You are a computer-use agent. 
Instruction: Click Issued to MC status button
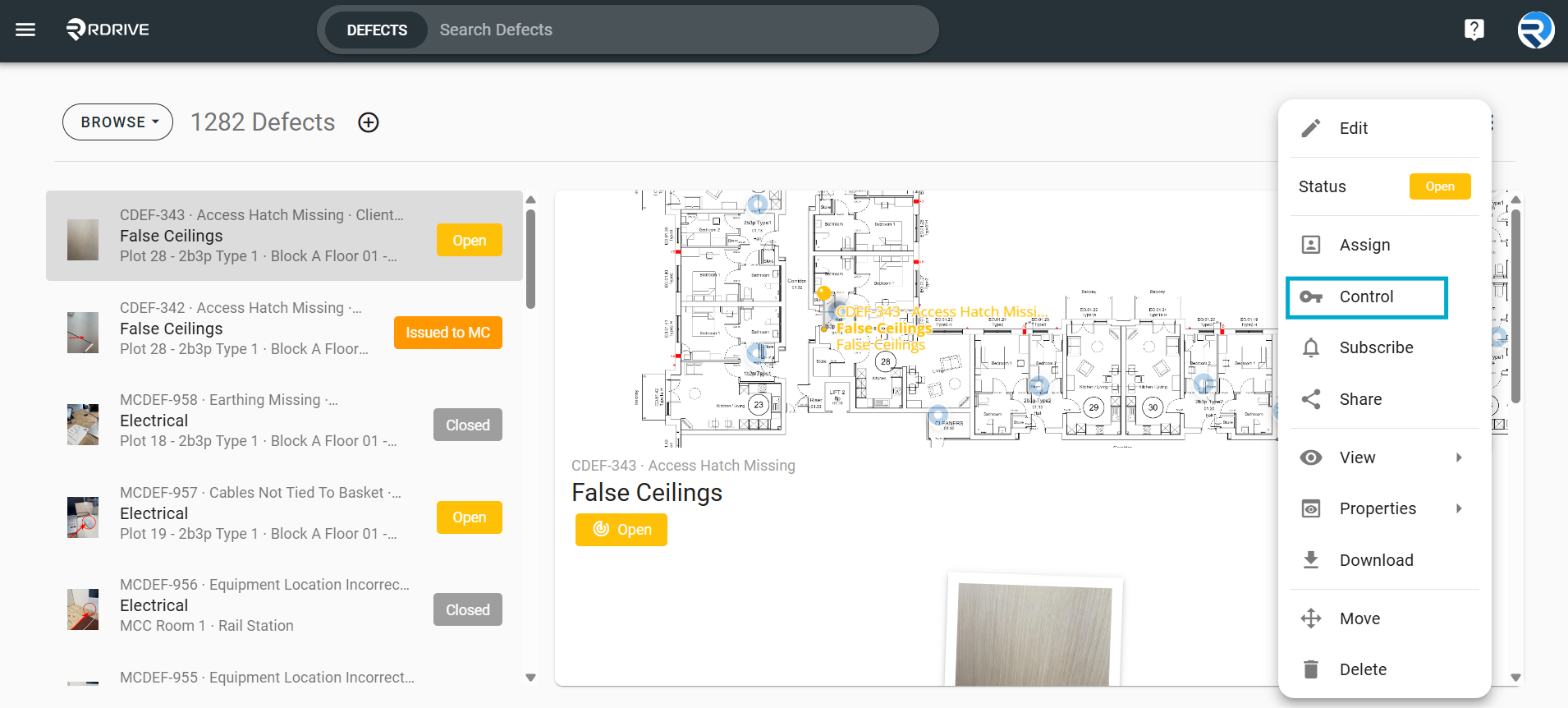[448, 333]
